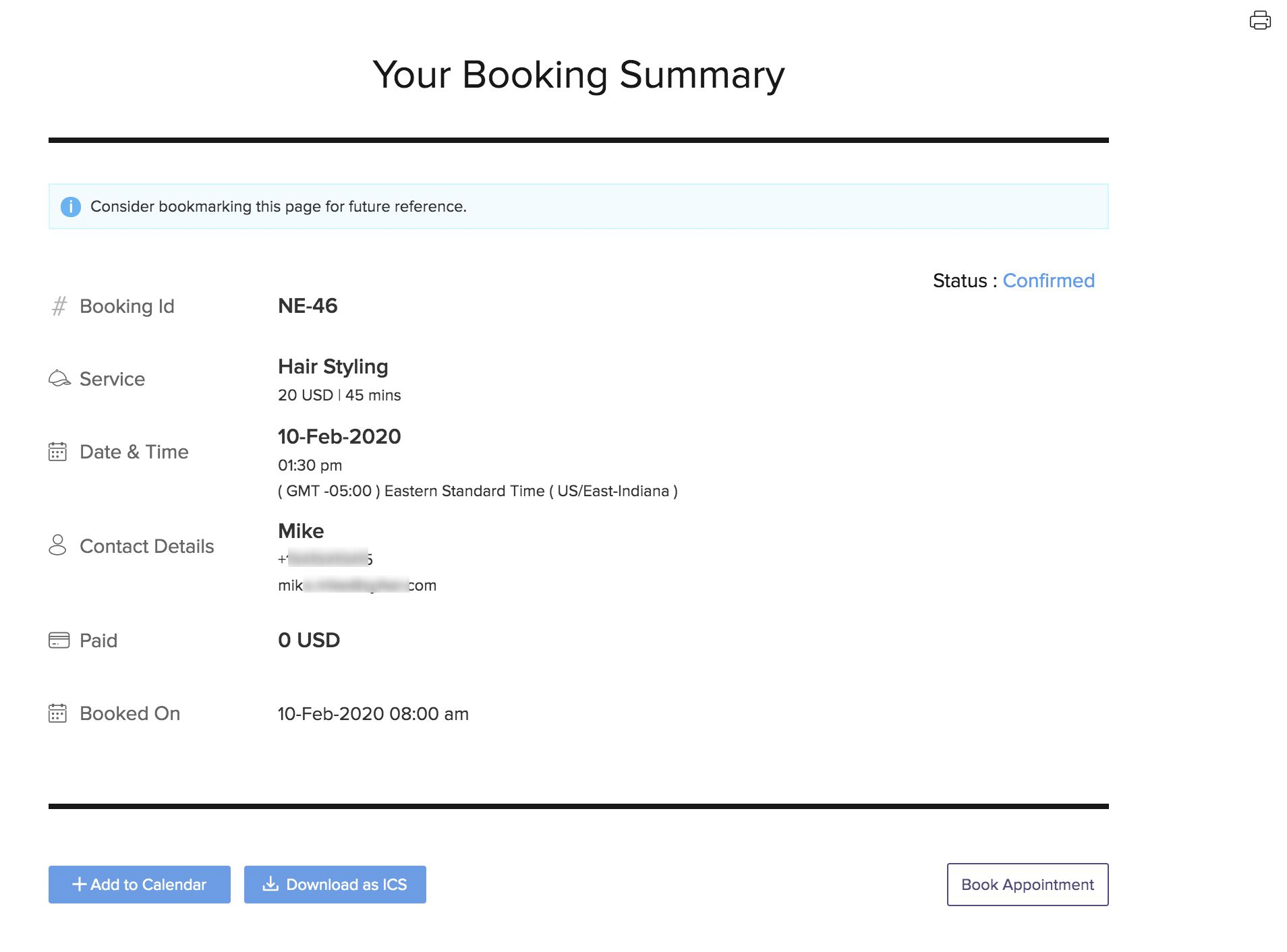Click the person icon beside Contact Details
This screenshot has width=1287, height=952.
[x=58, y=545]
